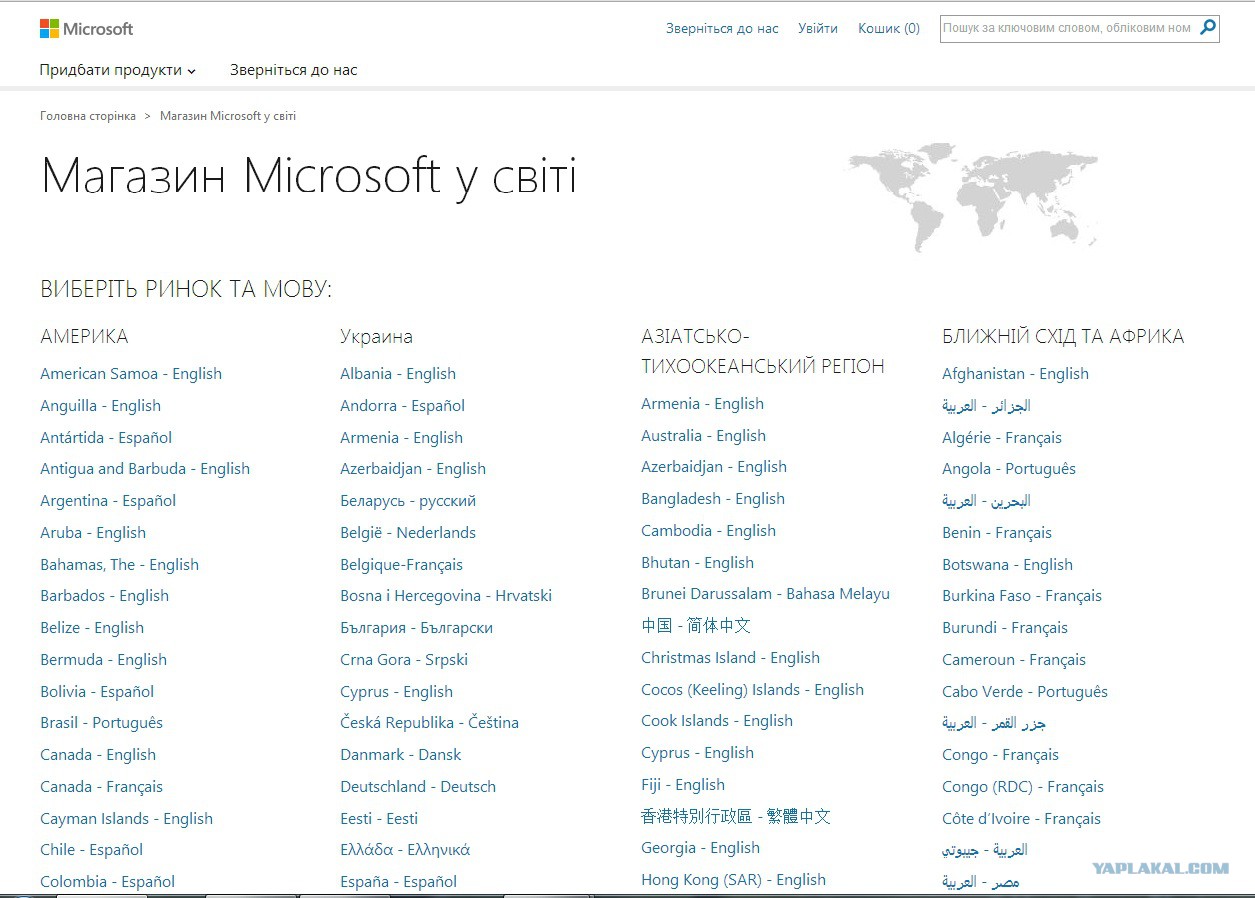Screen dimensions: 1255x898
Task: Select Australia - English
Action: [x=703, y=436]
